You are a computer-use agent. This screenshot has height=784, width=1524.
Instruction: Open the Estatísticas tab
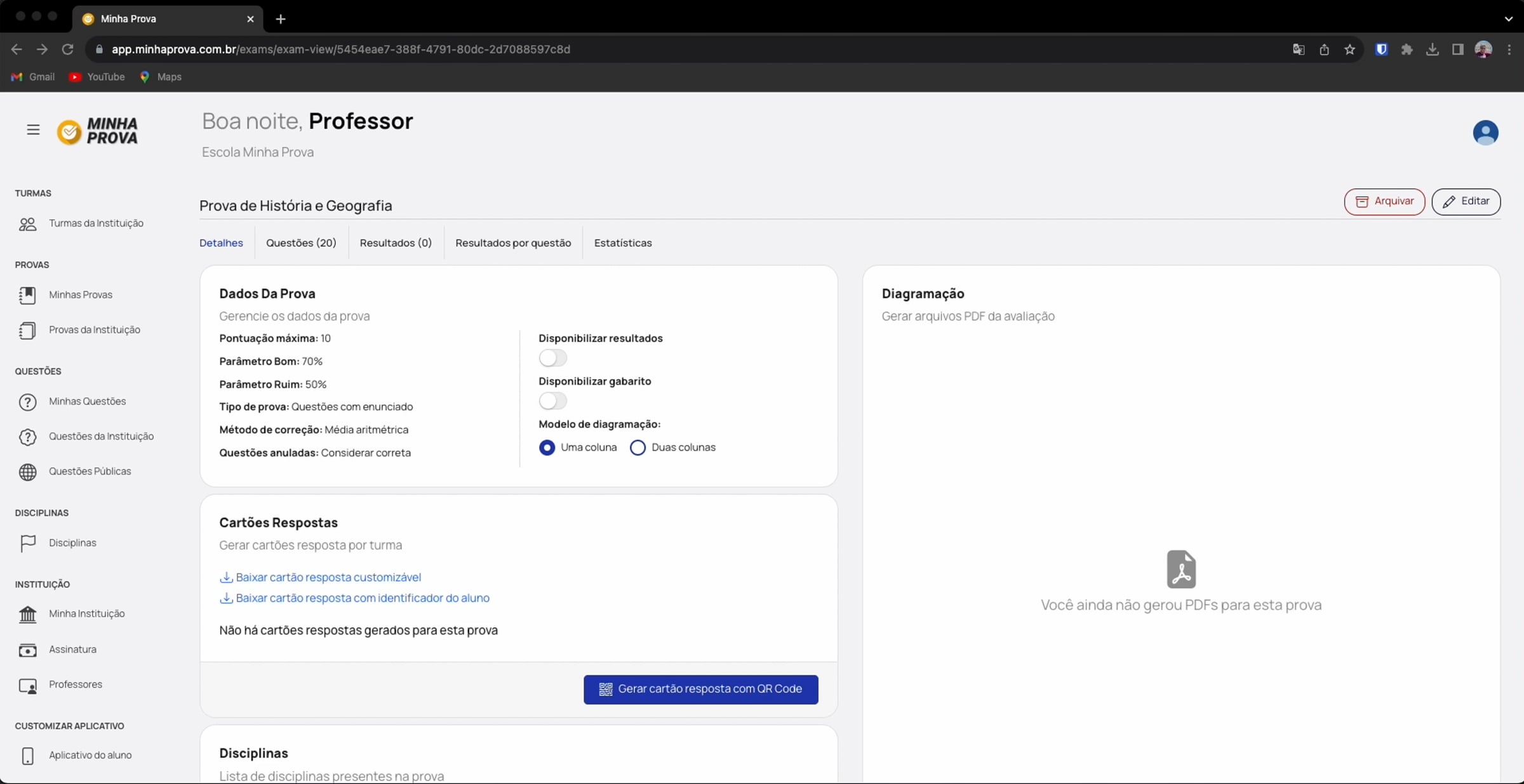pos(622,243)
